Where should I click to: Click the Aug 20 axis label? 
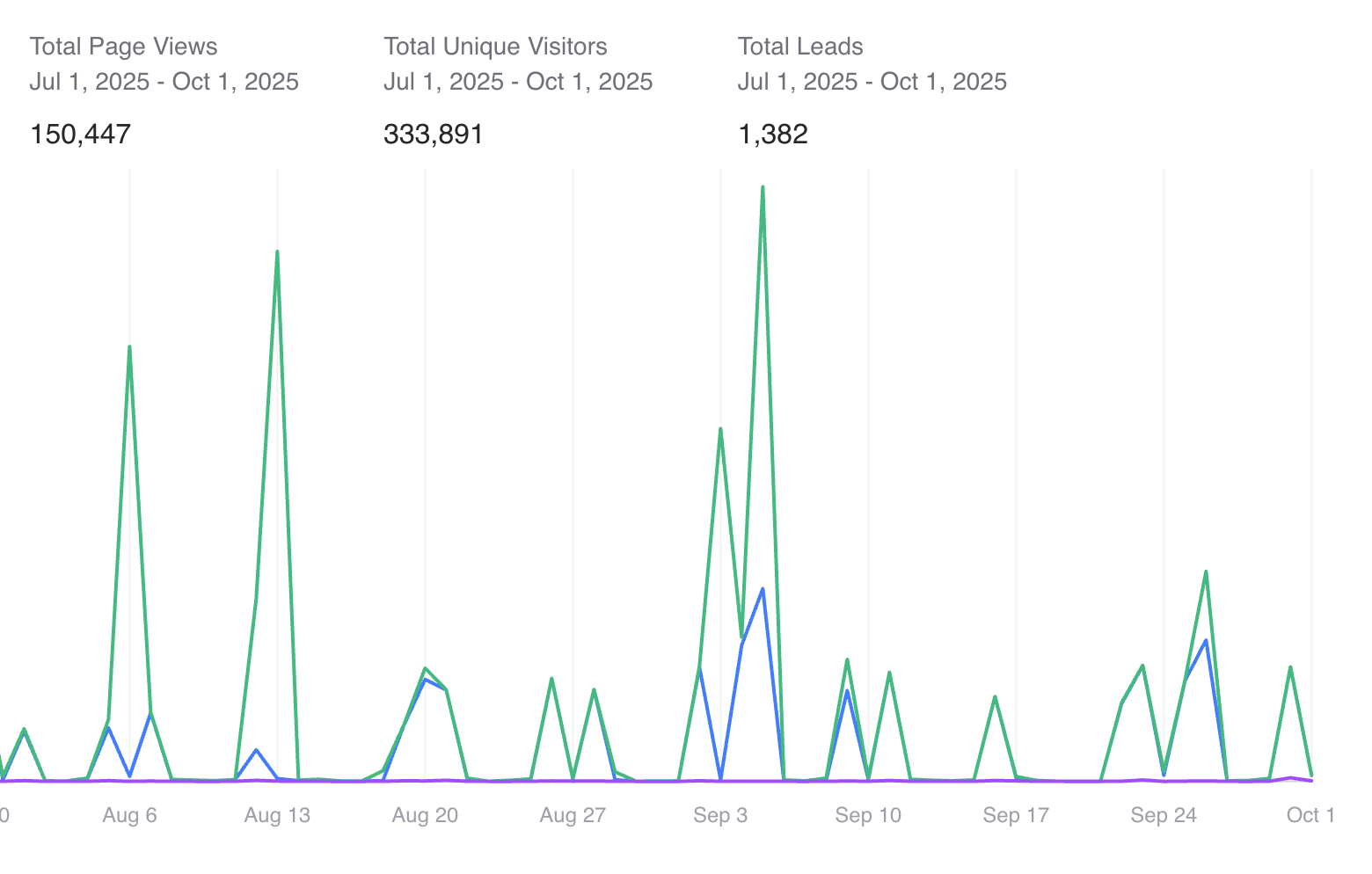425,815
